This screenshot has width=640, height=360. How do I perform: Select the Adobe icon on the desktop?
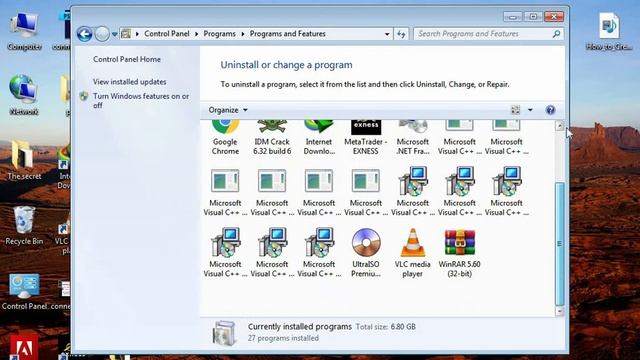[24, 347]
